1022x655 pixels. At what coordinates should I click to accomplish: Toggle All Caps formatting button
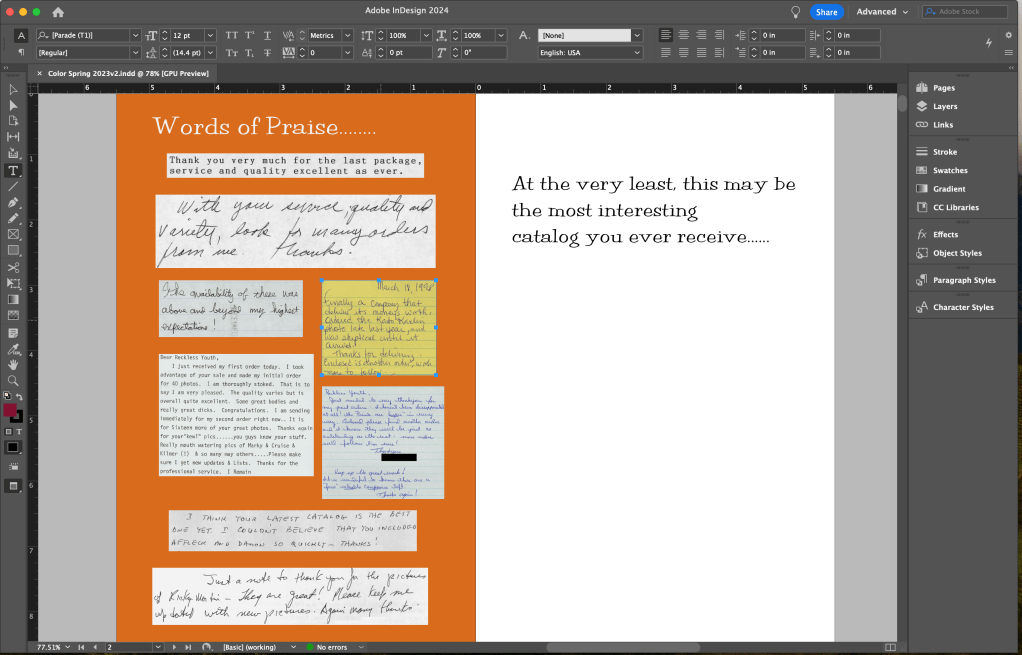[x=231, y=35]
